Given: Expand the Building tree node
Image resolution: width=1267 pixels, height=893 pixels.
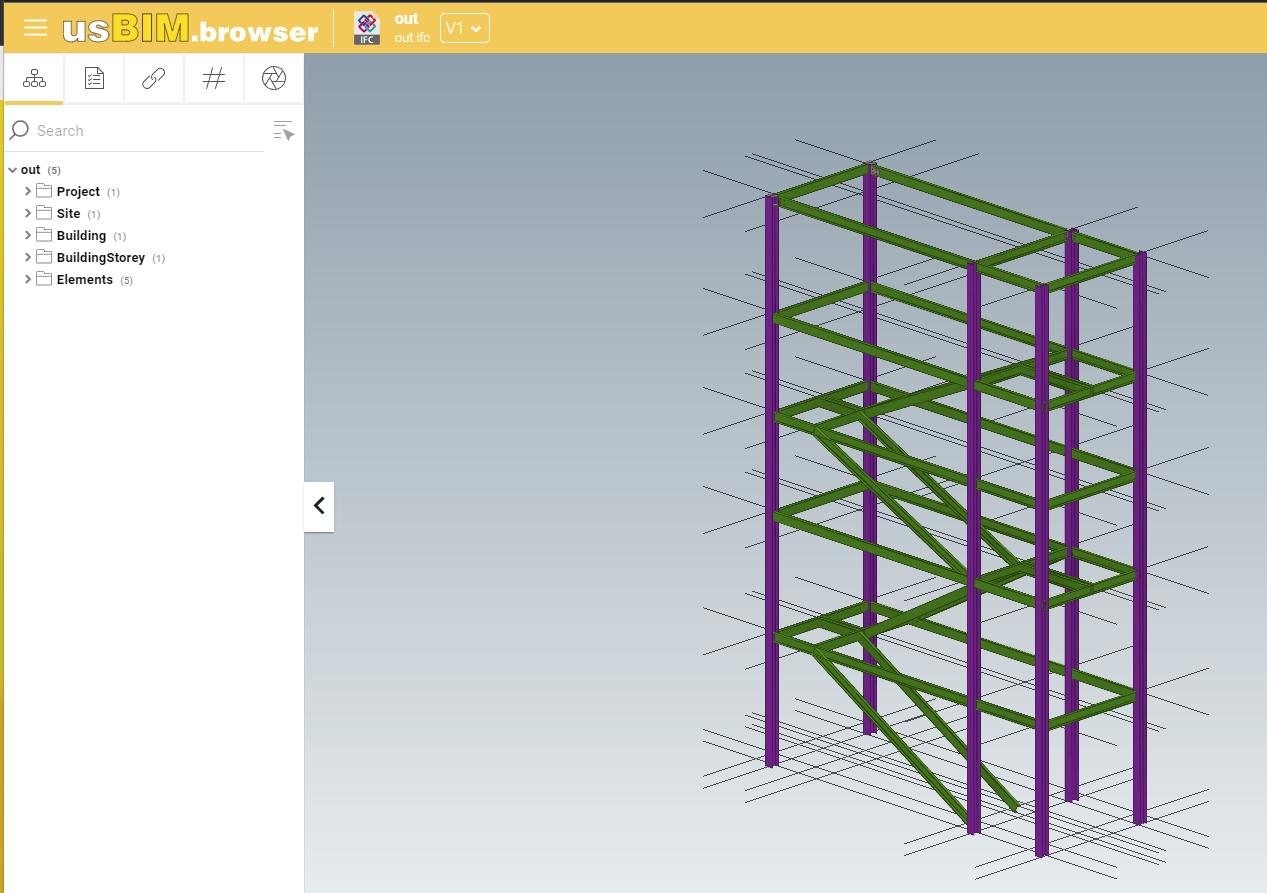Looking at the screenshot, I should click(x=28, y=235).
